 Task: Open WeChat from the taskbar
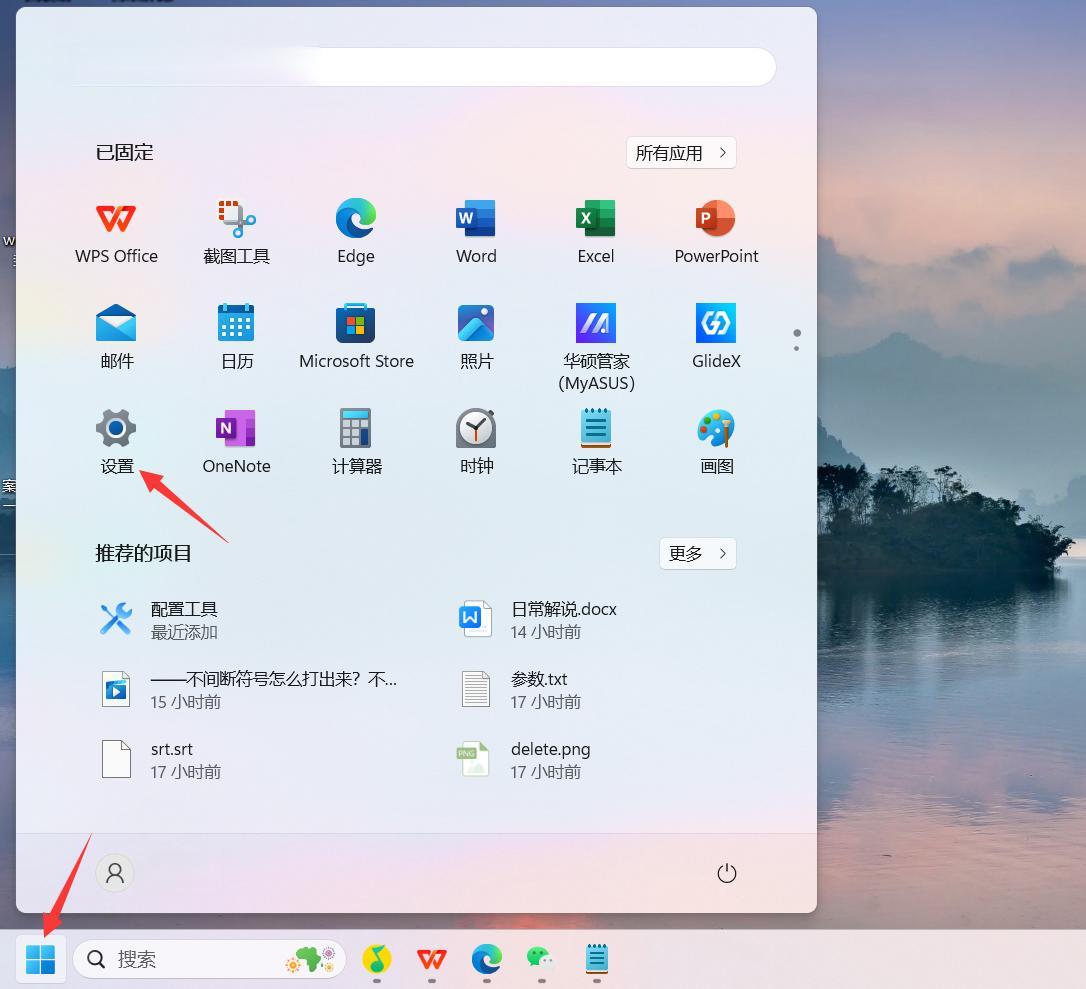(541, 959)
